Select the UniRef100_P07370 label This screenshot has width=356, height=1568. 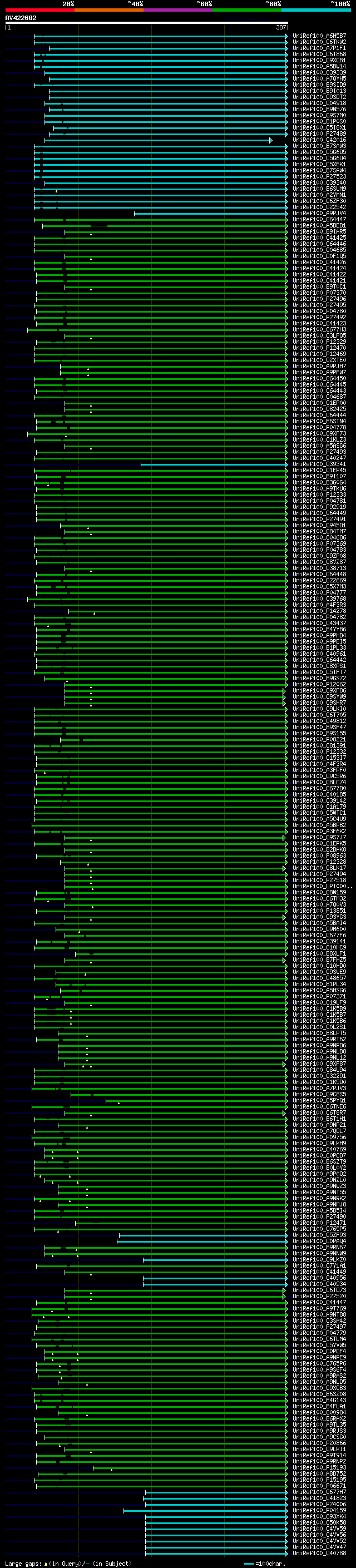(x=319, y=293)
